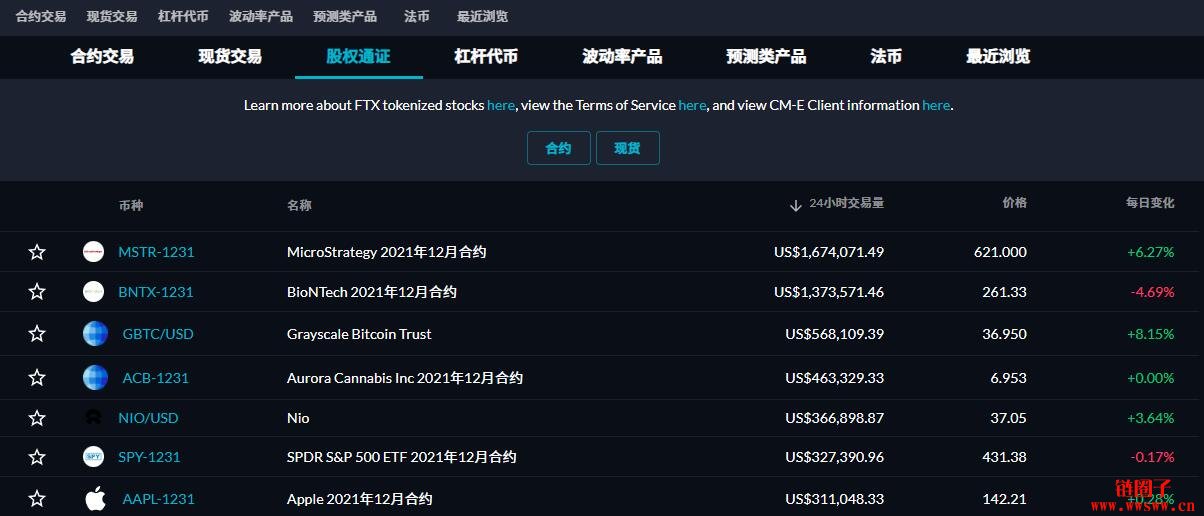This screenshot has width=1204, height=516.
Task: Open 法币 in top small menu
Action: click(417, 16)
